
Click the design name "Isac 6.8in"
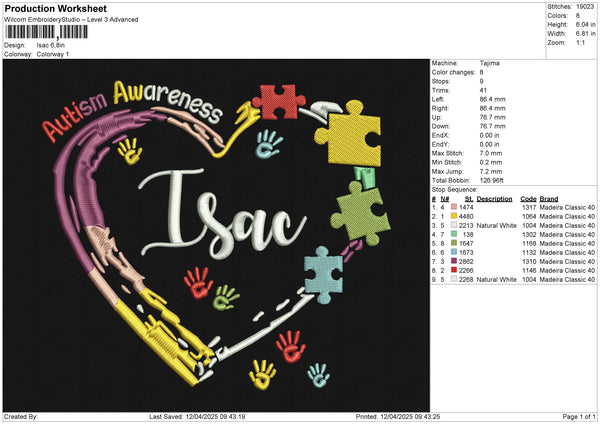51,45
